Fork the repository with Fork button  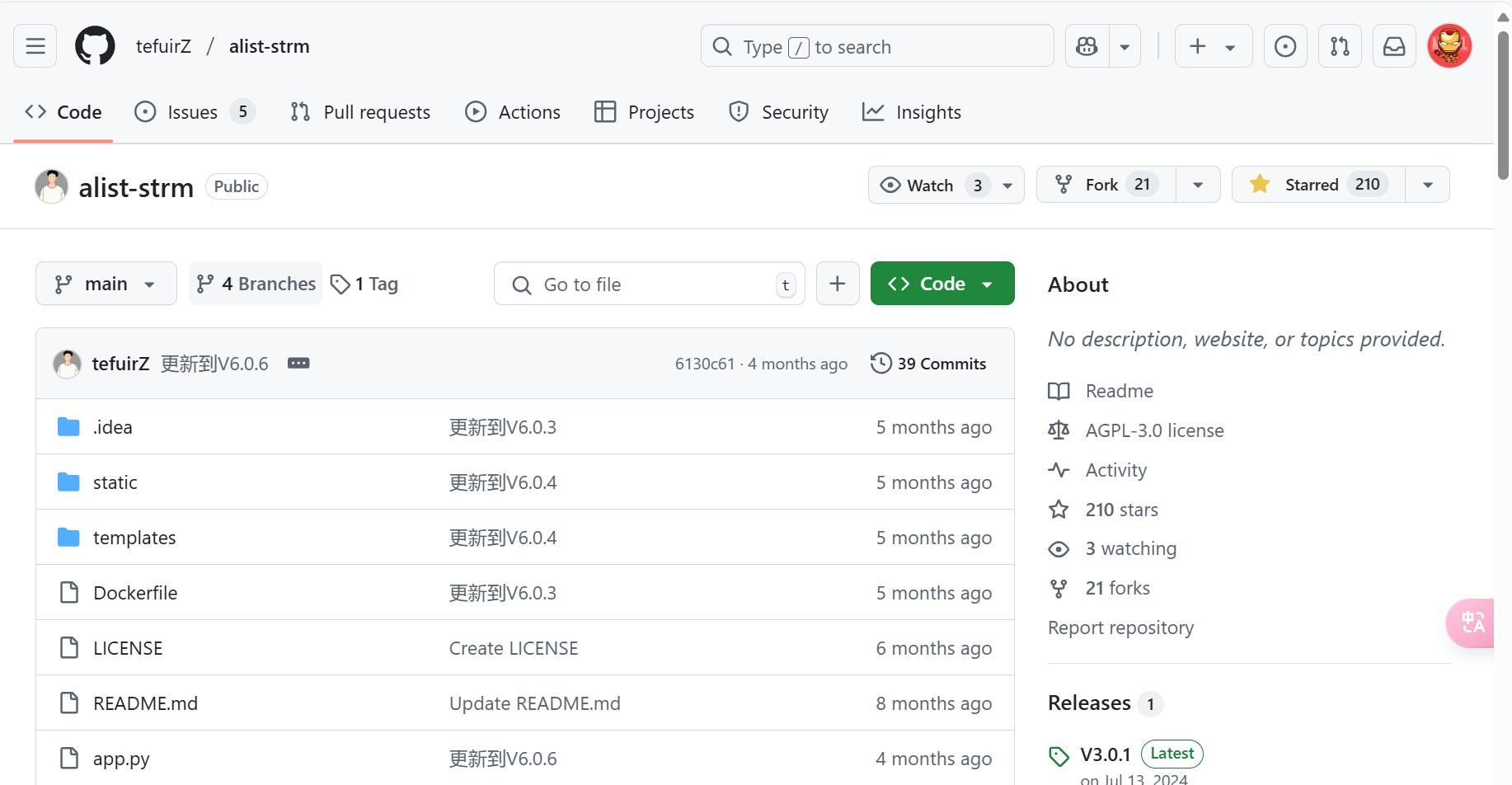1106,185
